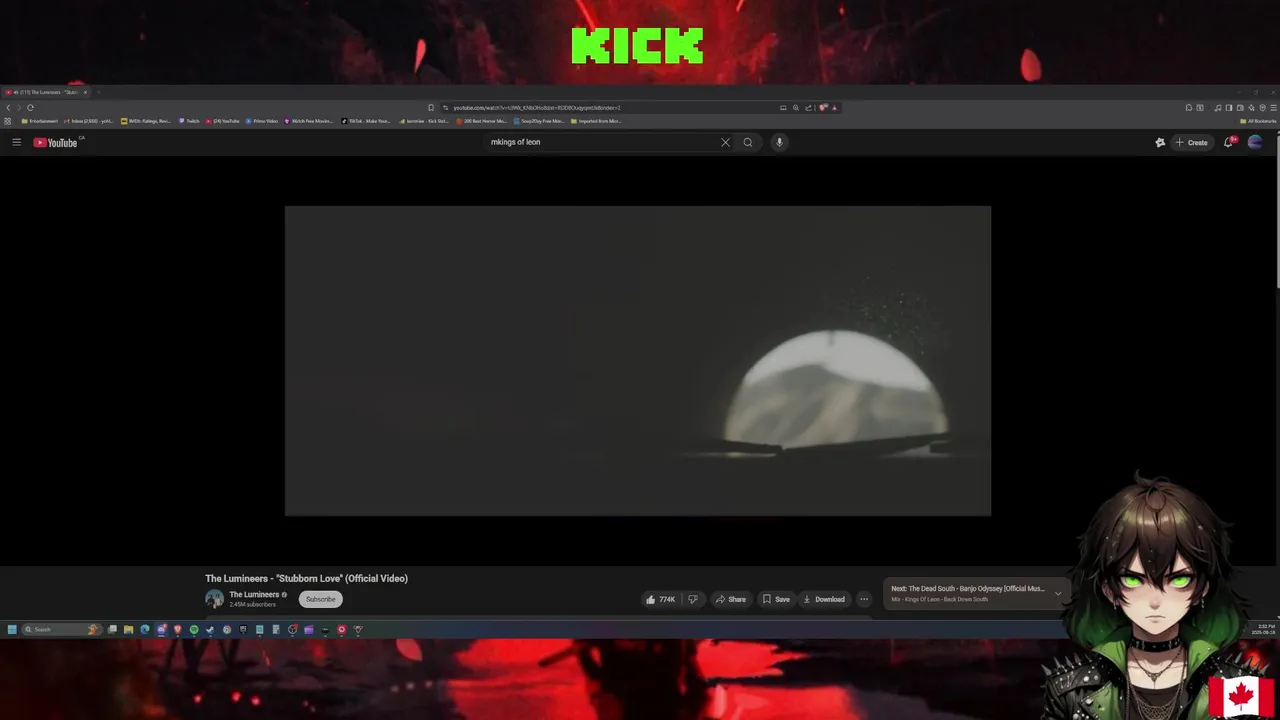Image resolution: width=1280 pixels, height=720 pixels.
Task: Open the Entertainment bookmarks folder
Action: pyautogui.click(x=40, y=121)
